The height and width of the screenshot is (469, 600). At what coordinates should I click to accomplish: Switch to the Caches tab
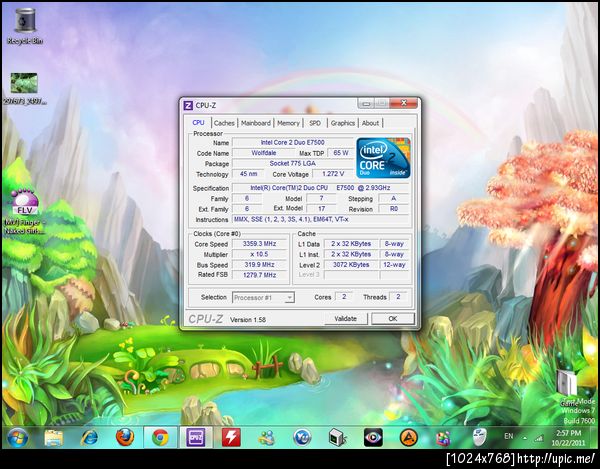[224, 123]
